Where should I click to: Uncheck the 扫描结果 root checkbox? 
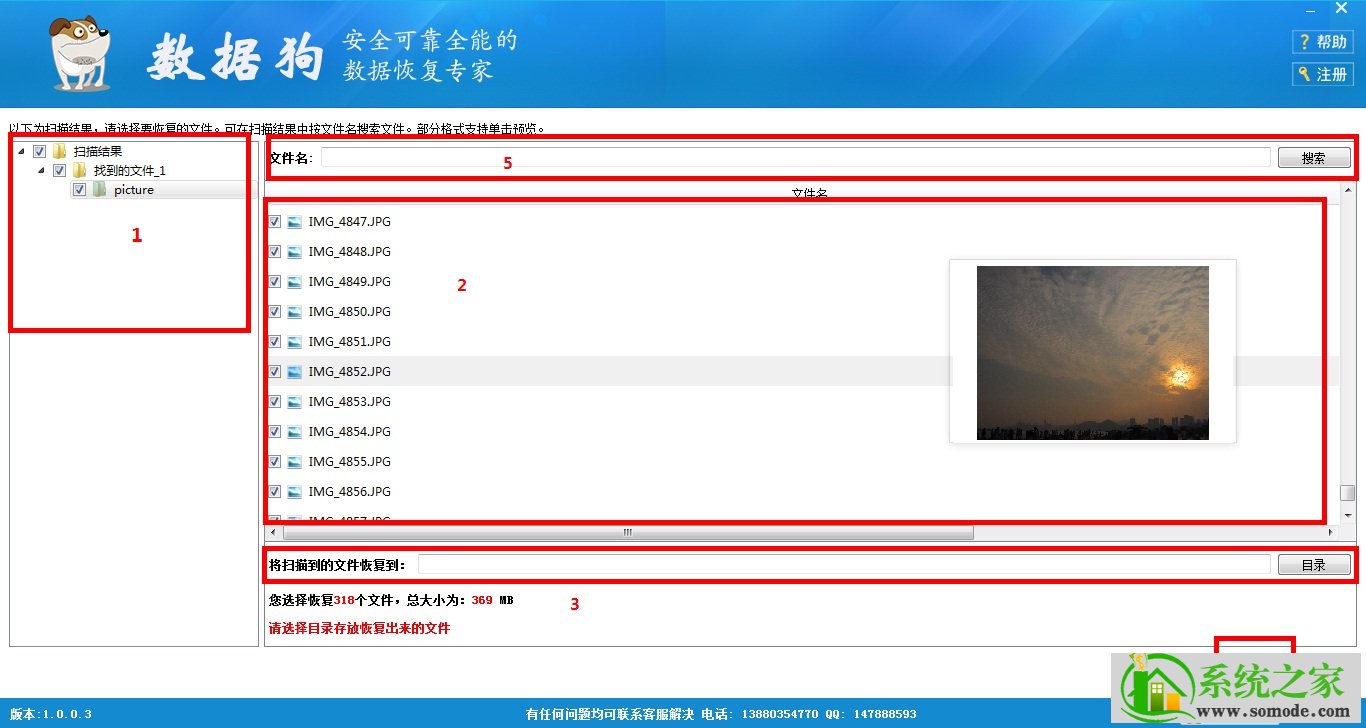[x=39, y=151]
